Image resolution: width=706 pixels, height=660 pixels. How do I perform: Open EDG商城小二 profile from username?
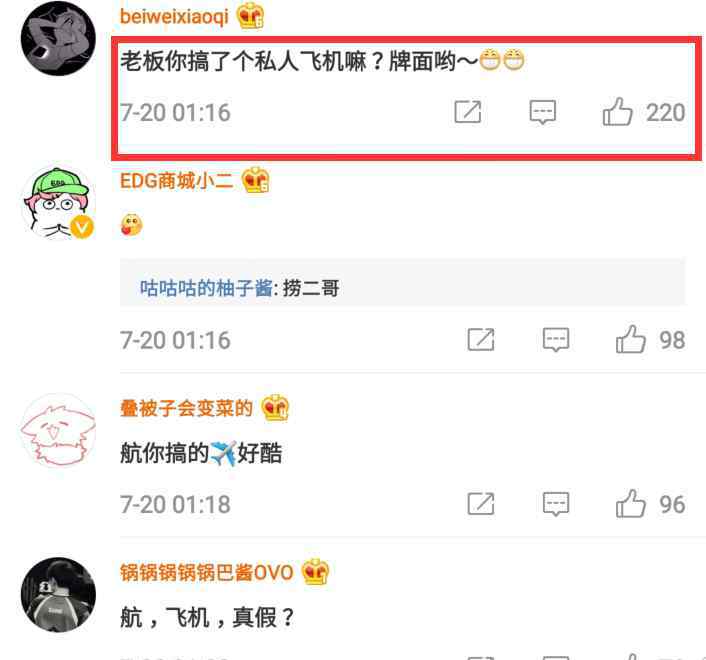(x=176, y=181)
